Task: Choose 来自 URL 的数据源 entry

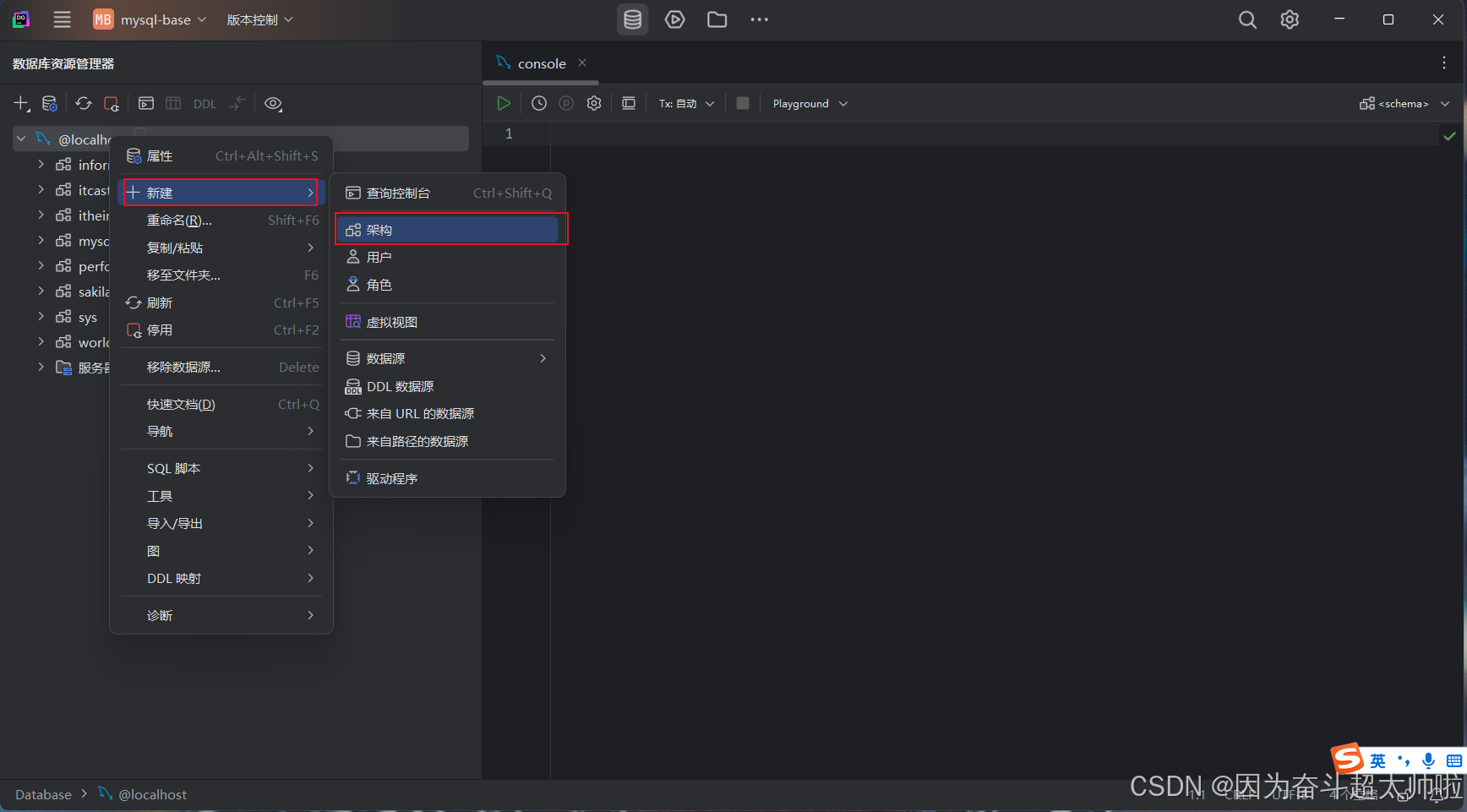Action: pyautogui.click(x=448, y=414)
